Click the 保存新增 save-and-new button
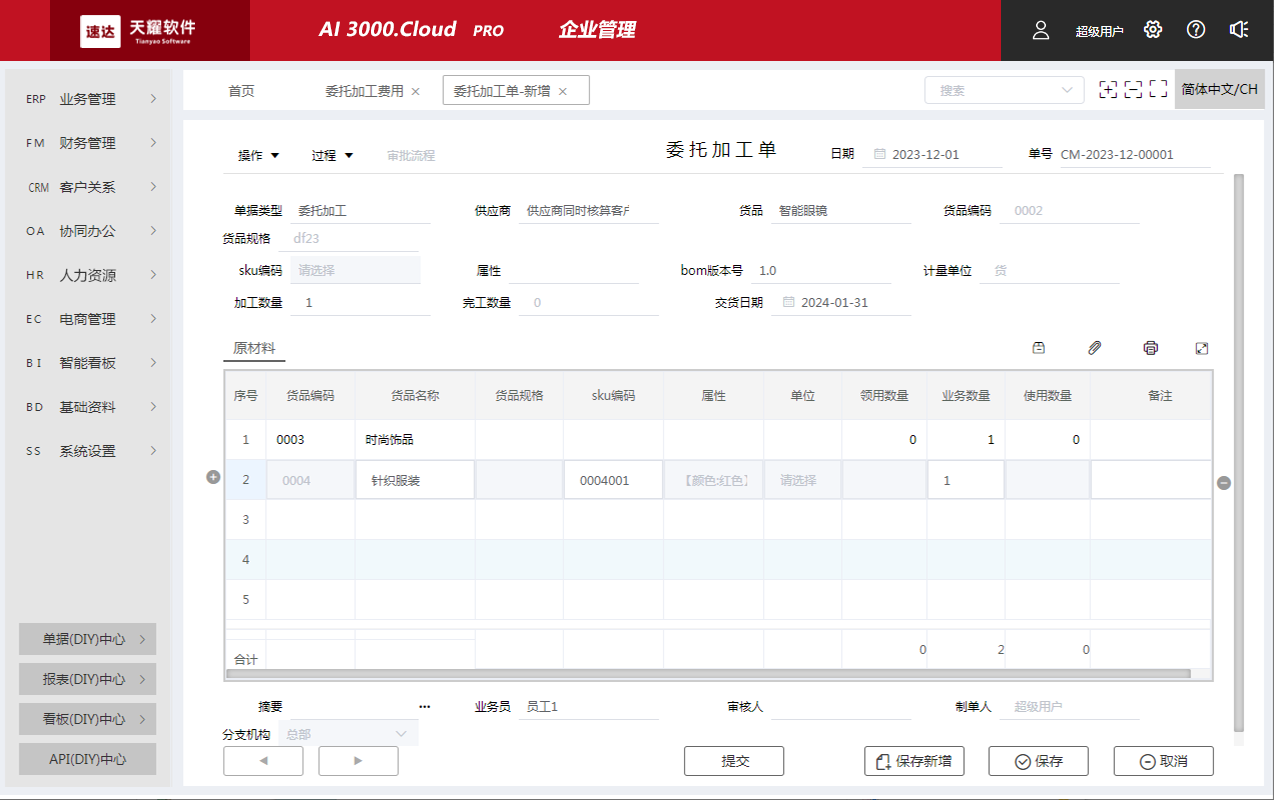Viewport: 1274px width, 800px height. pyautogui.click(x=913, y=761)
